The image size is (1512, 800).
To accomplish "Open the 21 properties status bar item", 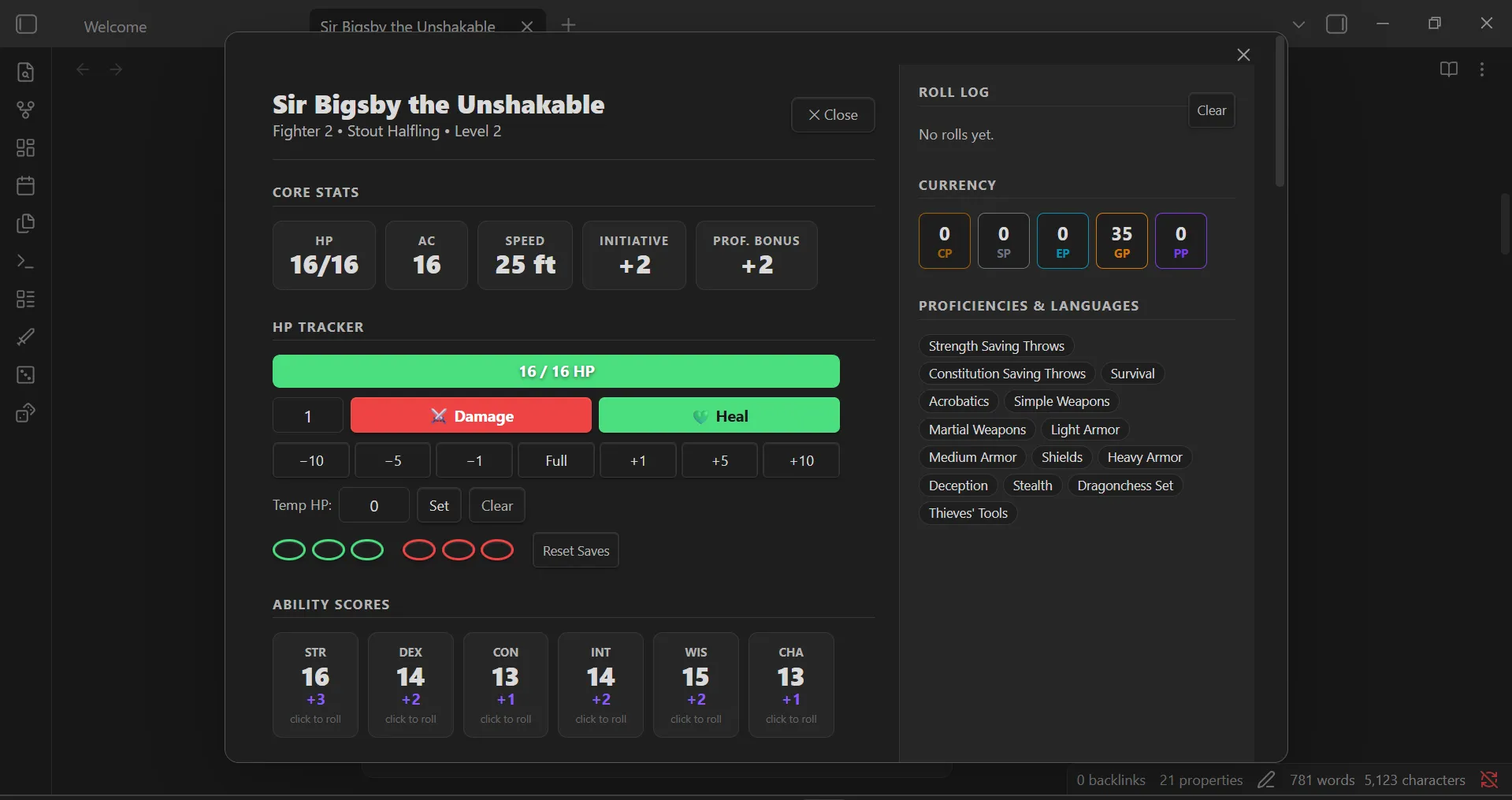I will (x=1201, y=780).
